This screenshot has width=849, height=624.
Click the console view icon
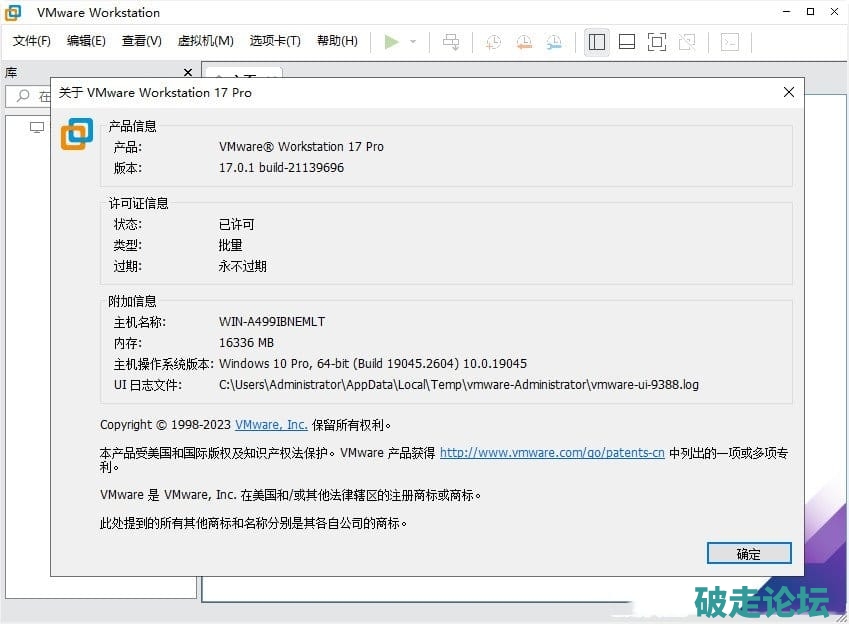(x=731, y=42)
